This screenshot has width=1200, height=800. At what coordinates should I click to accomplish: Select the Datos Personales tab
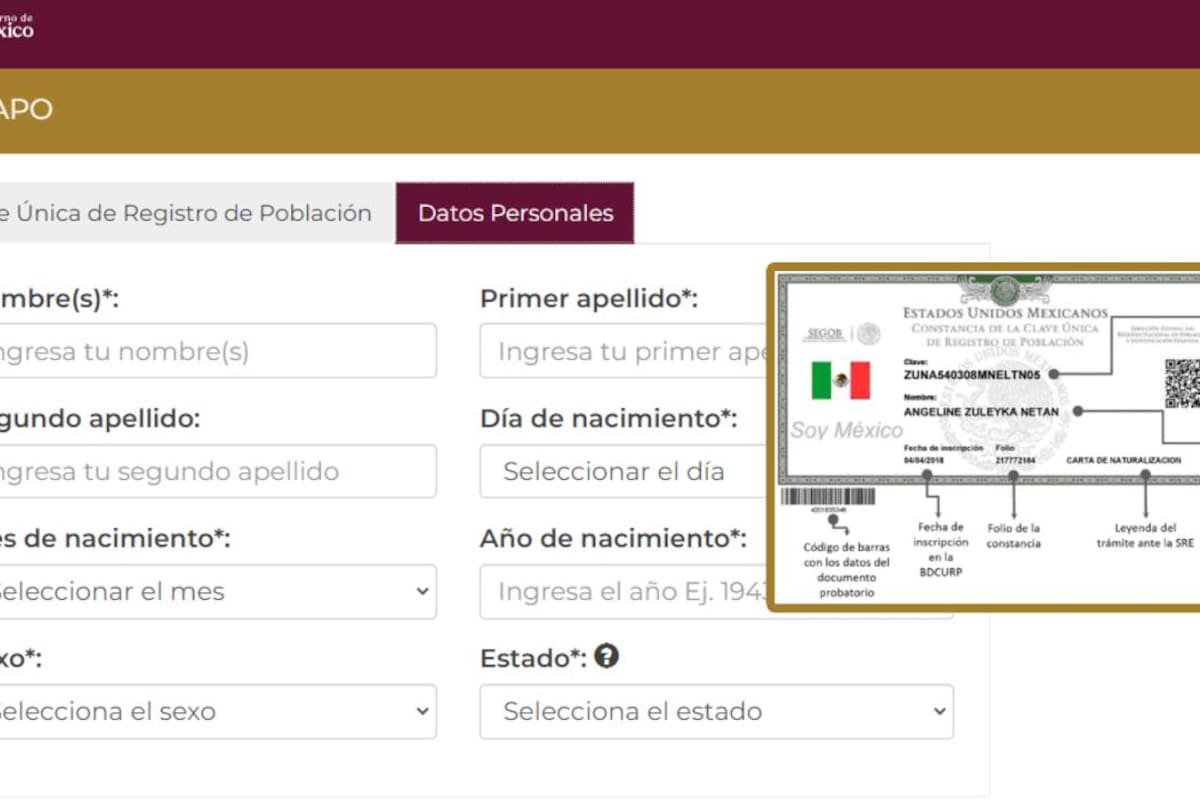(515, 213)
